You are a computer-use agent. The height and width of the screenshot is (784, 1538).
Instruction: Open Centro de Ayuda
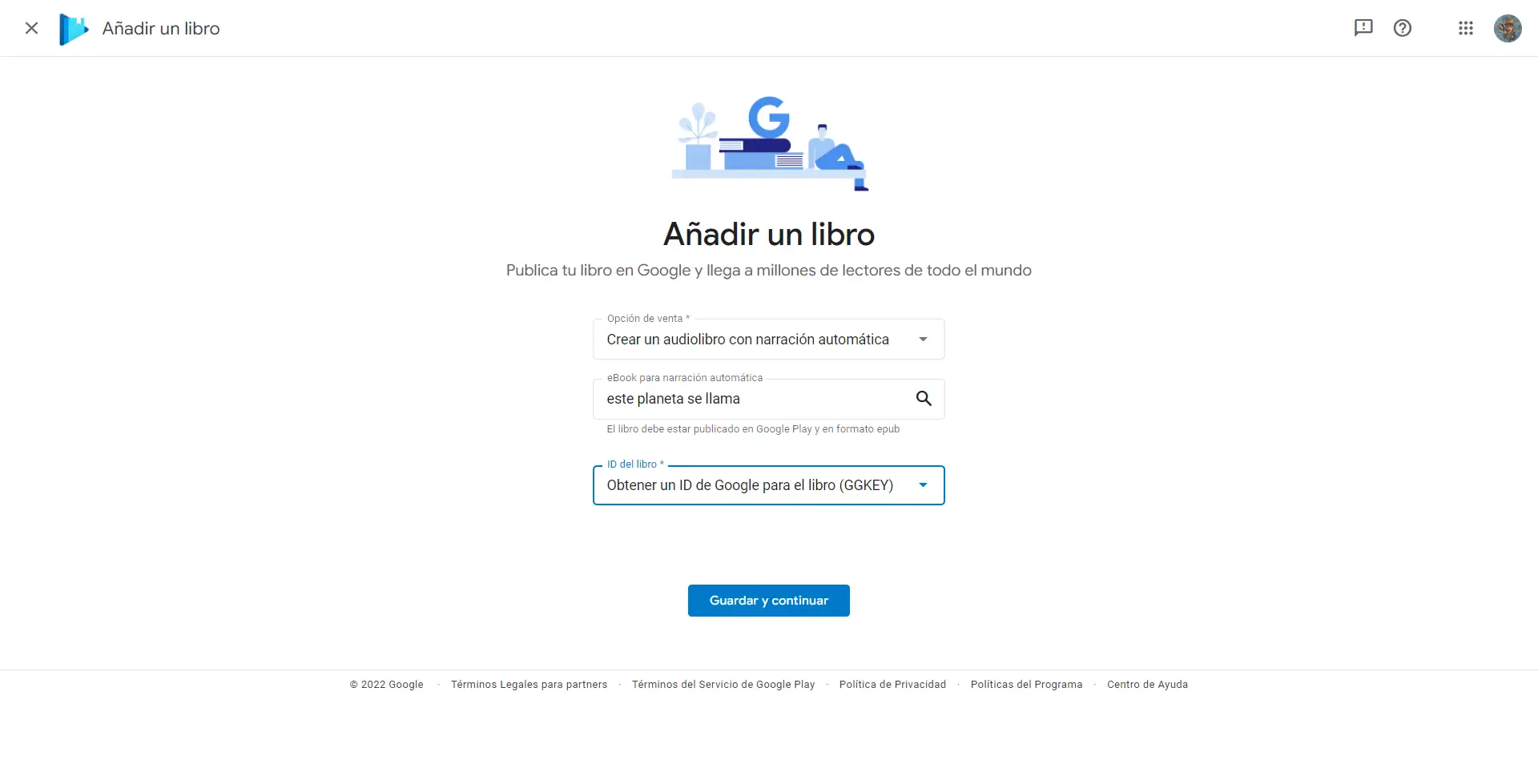(x=1147, y=684)
